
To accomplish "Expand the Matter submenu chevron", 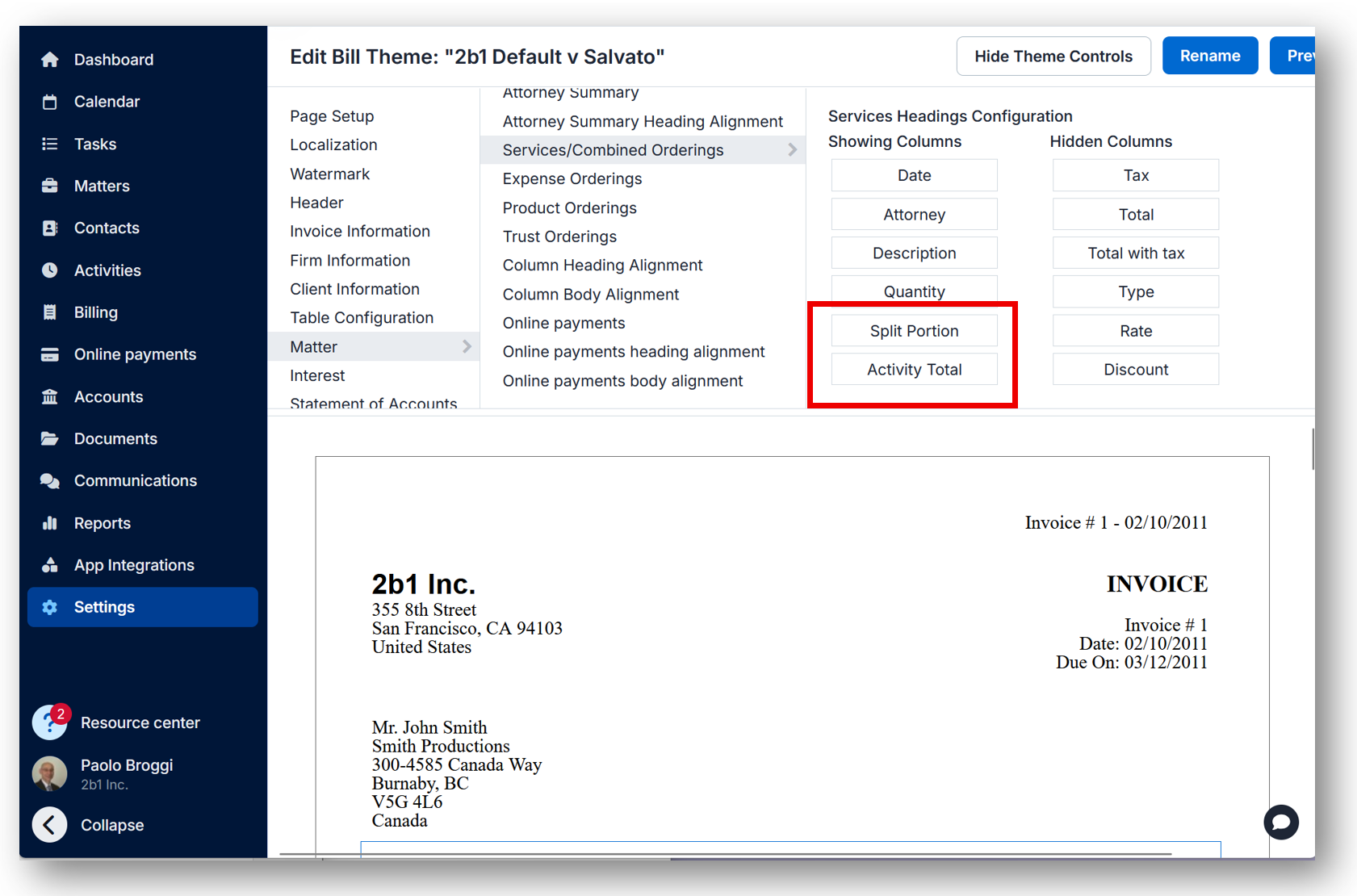I will (467, 346).
